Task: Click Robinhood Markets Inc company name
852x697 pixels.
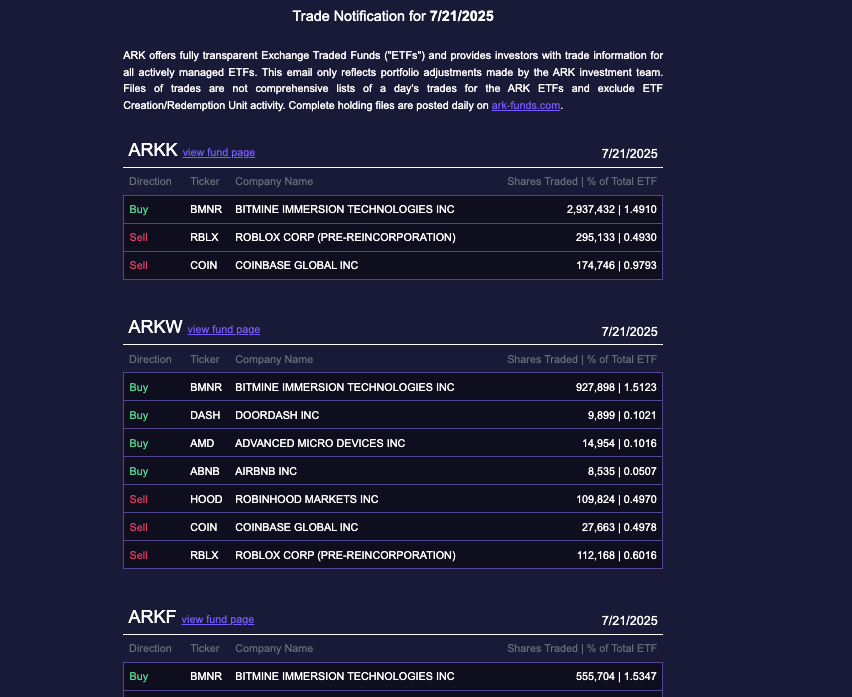Action: pos(306,499)
